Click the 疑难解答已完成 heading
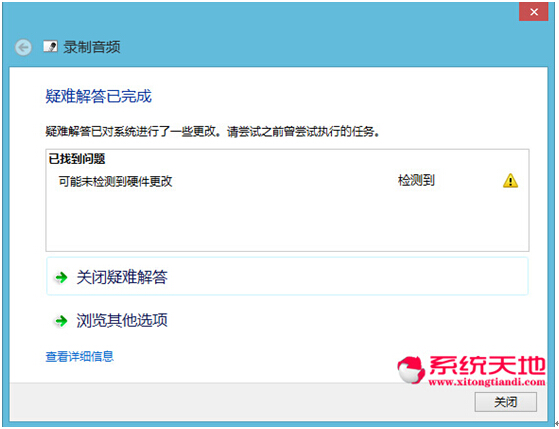Image resolution: width=559 pixels, height=429 pixels. pyautogui.click(x=98, y=96)
